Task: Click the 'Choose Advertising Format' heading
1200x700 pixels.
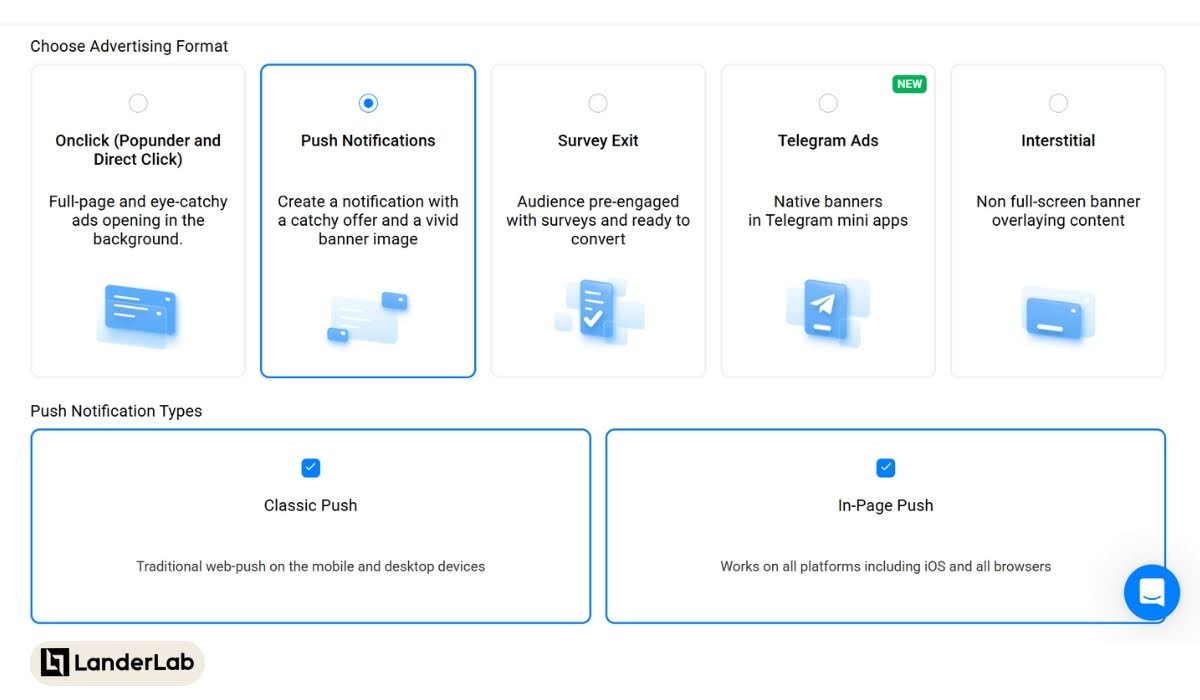Action: point(129,46)
